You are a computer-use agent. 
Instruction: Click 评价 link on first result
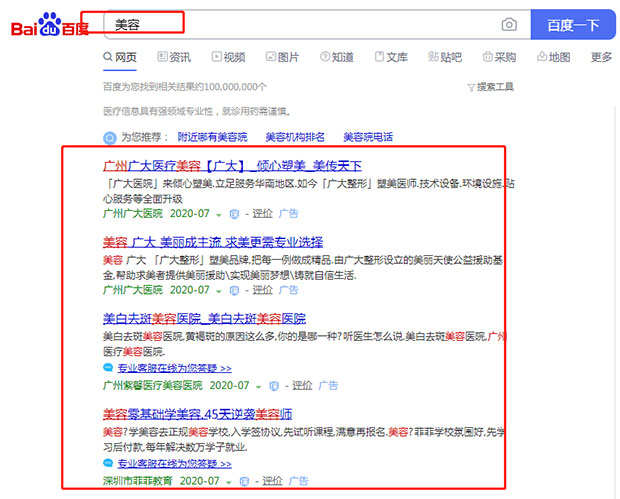(263, 214)
